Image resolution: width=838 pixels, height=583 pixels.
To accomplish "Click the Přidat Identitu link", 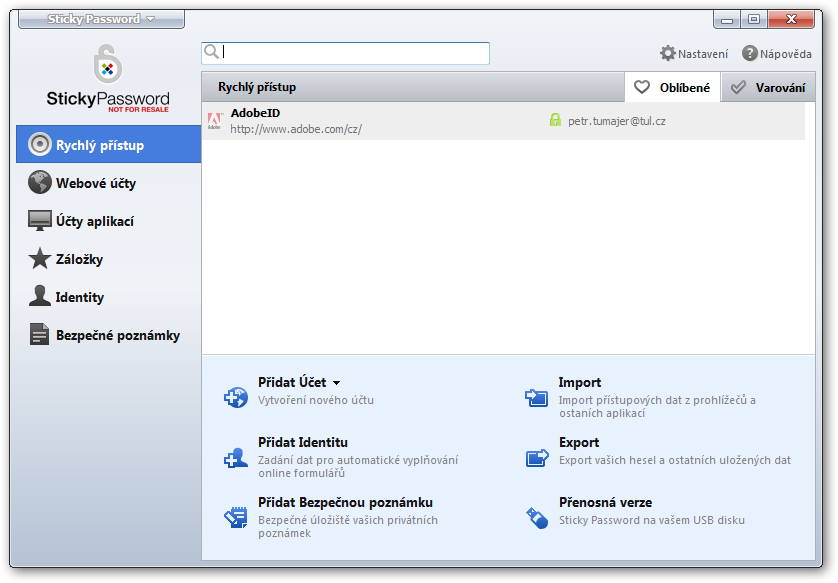I will (302, 442).
